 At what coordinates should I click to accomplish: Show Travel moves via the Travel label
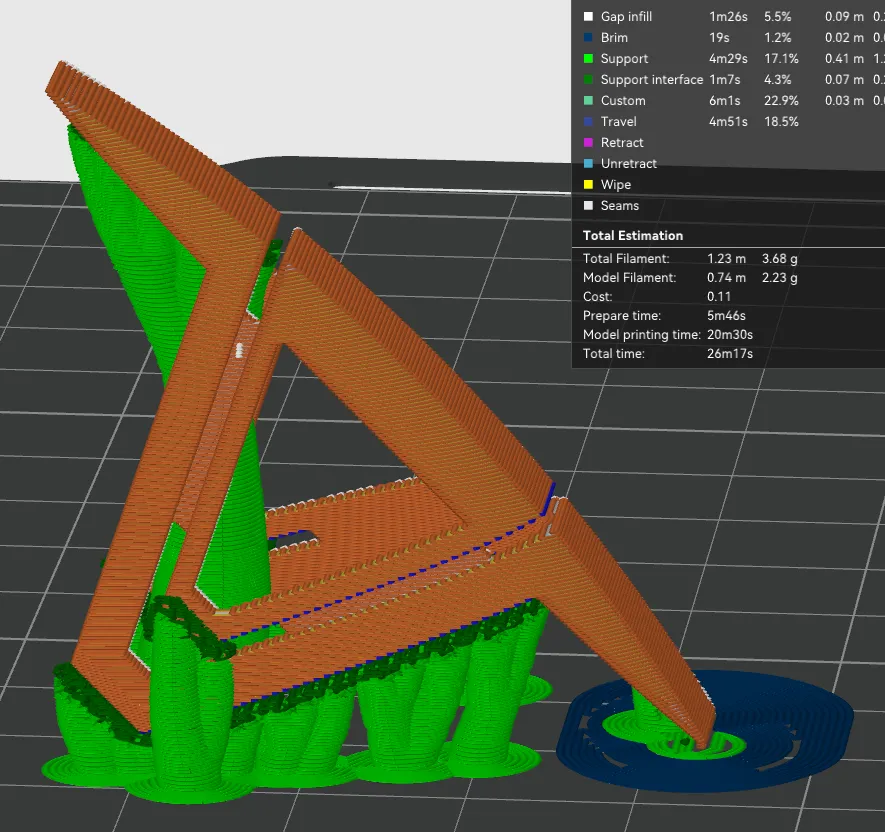(618, 122)
